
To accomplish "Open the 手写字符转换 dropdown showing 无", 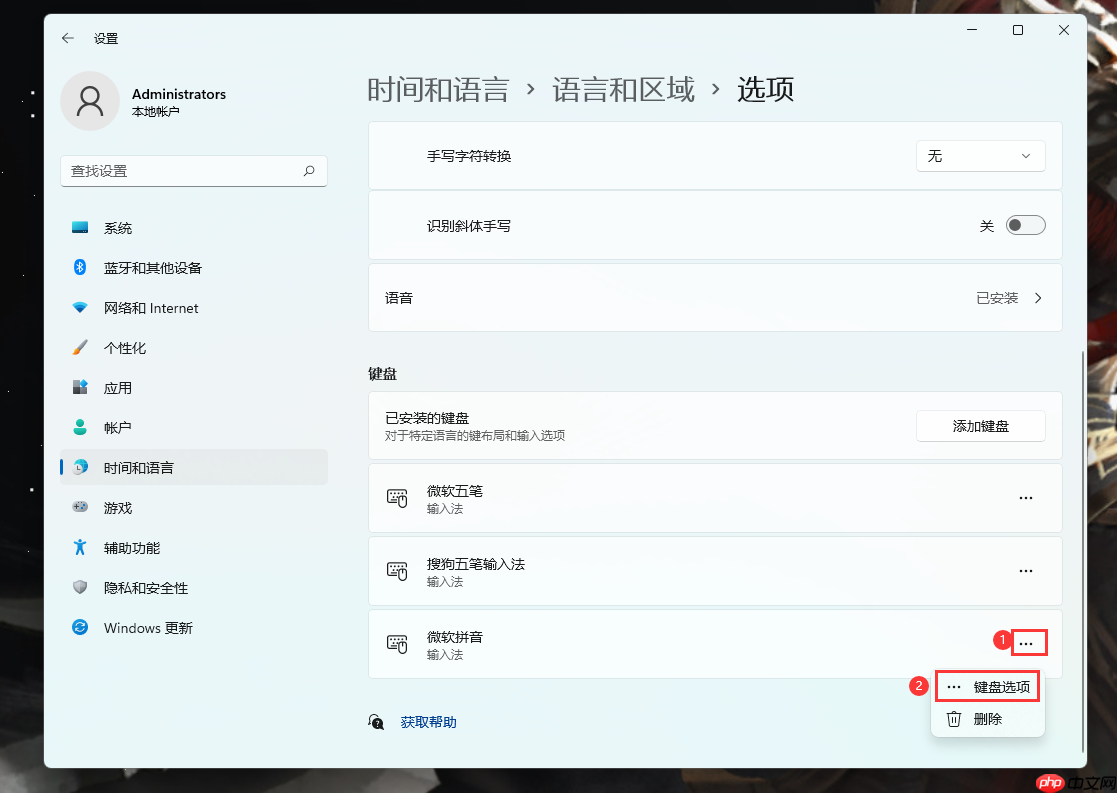I will [x=980, y=156].
